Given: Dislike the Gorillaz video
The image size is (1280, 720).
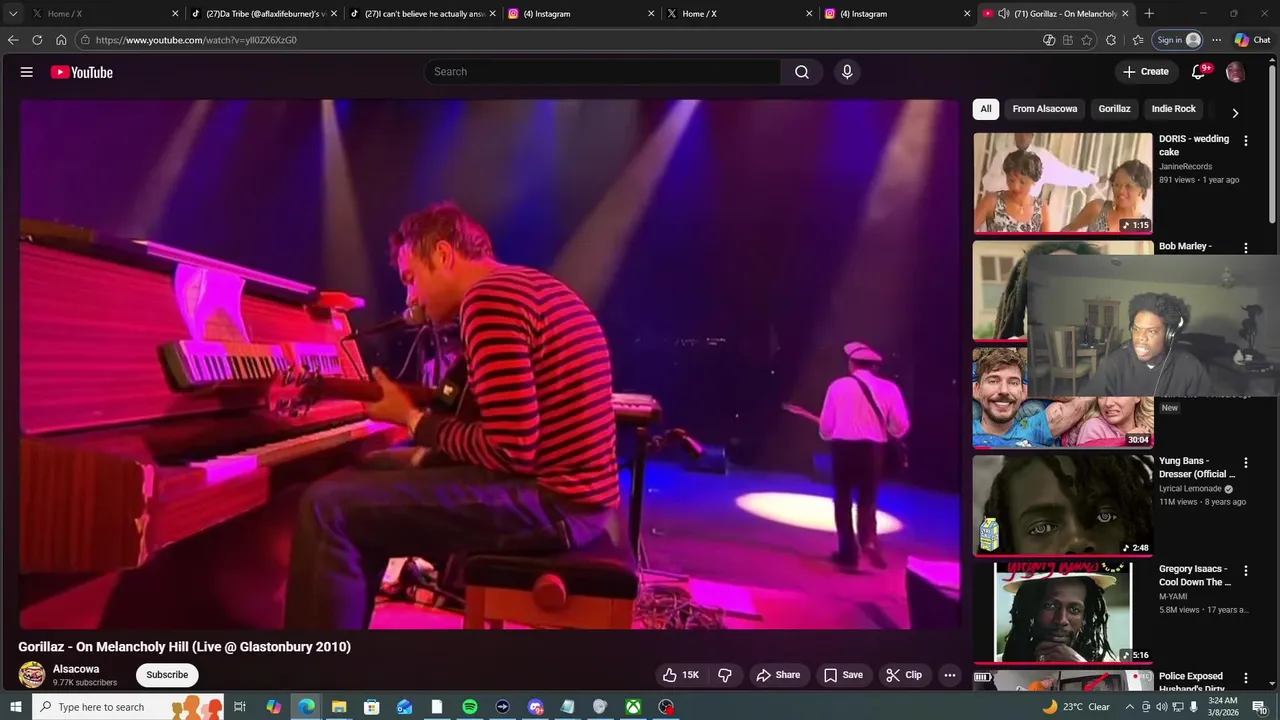Looking at the screenshot, I should coord(725,675).
